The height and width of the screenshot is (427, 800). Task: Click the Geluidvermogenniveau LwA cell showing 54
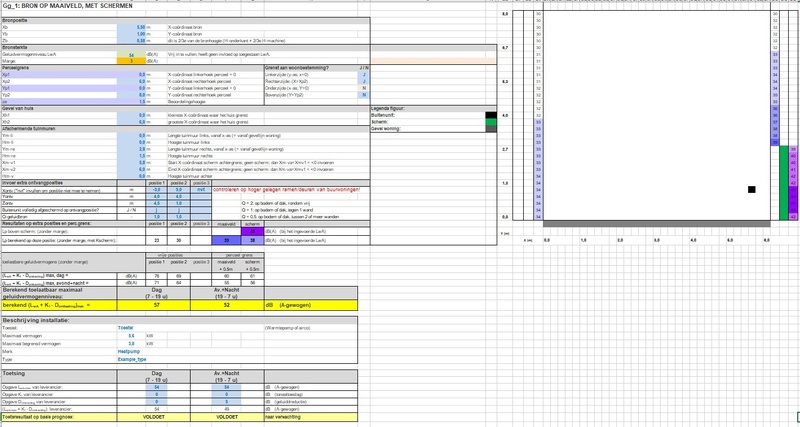[x=132, y=54]
